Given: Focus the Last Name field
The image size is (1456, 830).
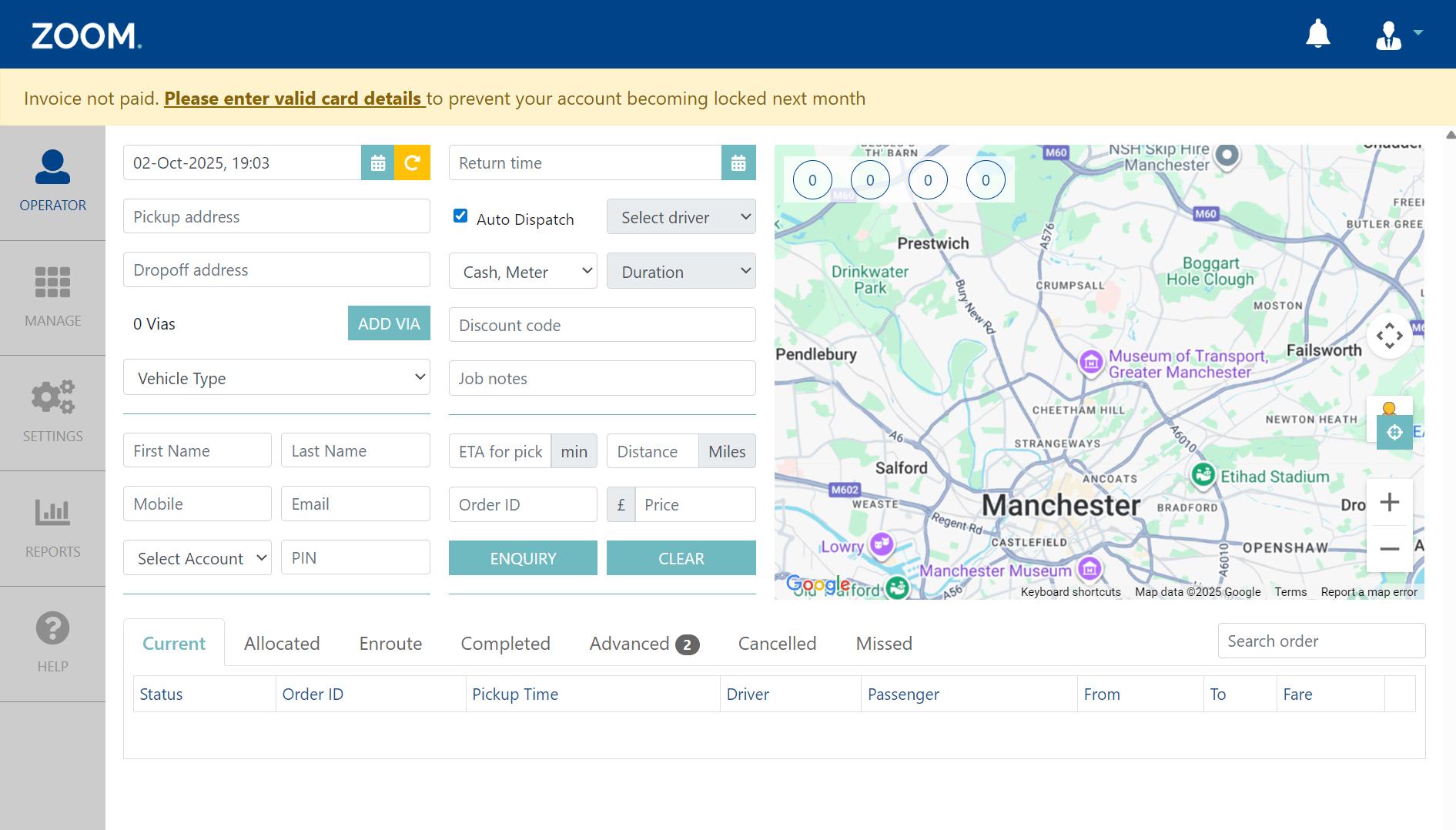Looking at the screenshot, I should click(x=356, y=450).
